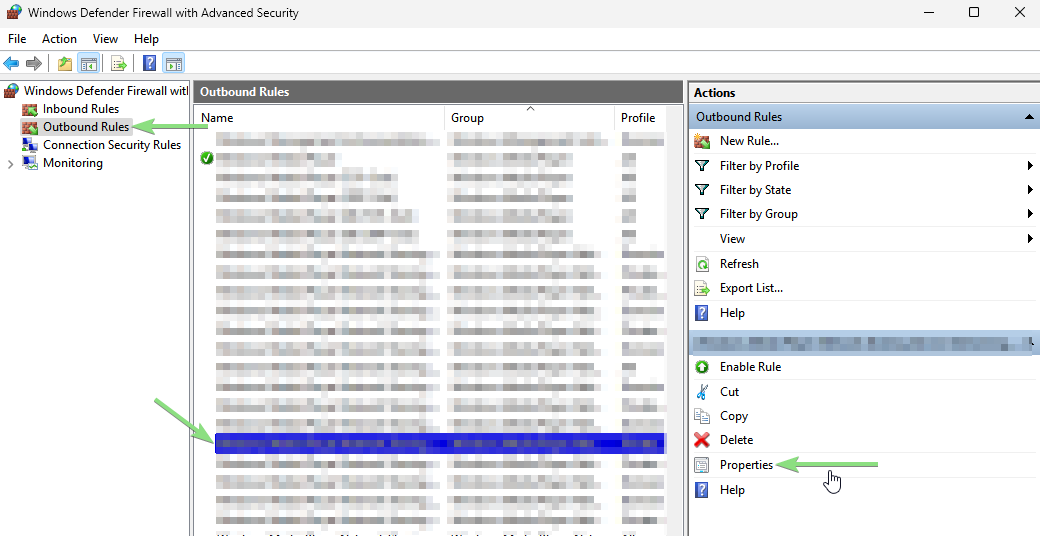This screenshot has height=536, width=1040.
Task: Click the blue Help toolbar icon
Action: click(x=149, y=63)
